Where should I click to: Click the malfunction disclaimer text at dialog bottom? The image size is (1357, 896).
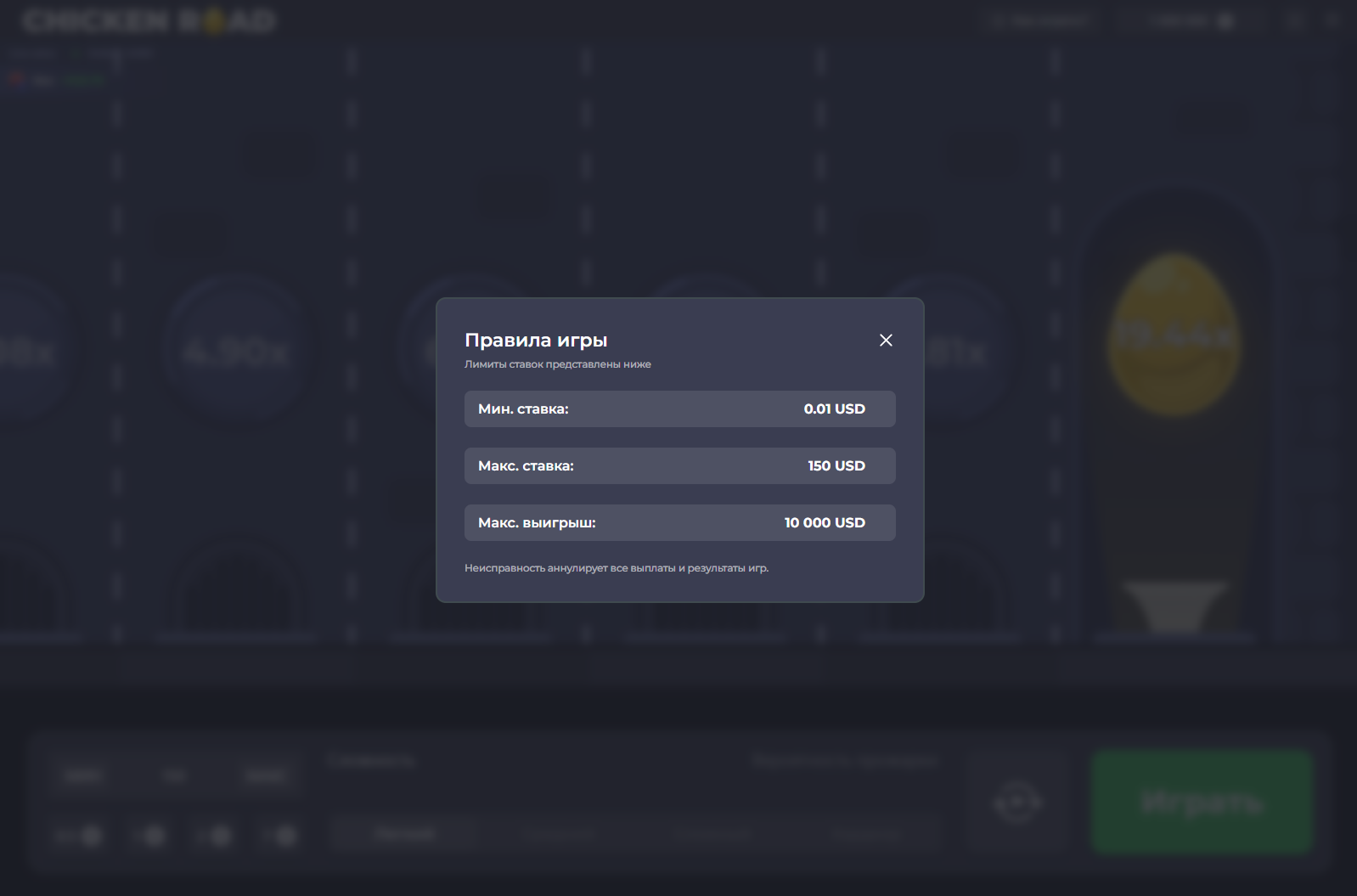tap(616, 568)
